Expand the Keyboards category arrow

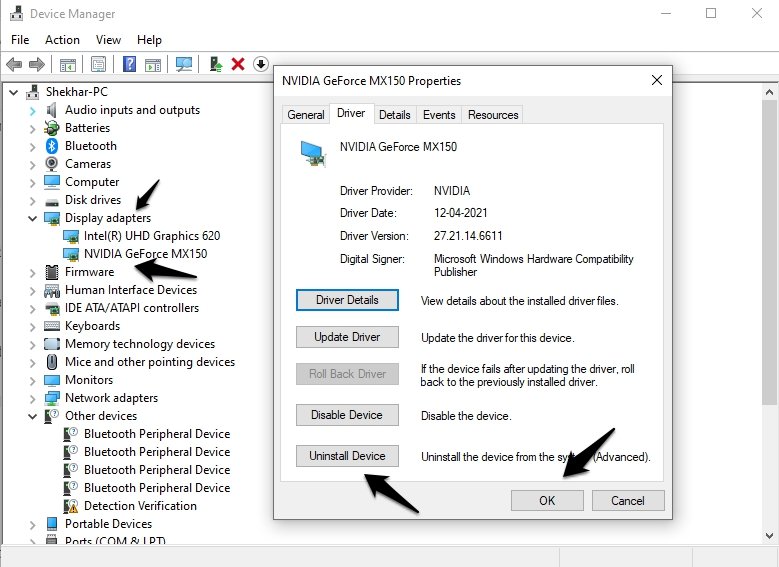[32, 326]
